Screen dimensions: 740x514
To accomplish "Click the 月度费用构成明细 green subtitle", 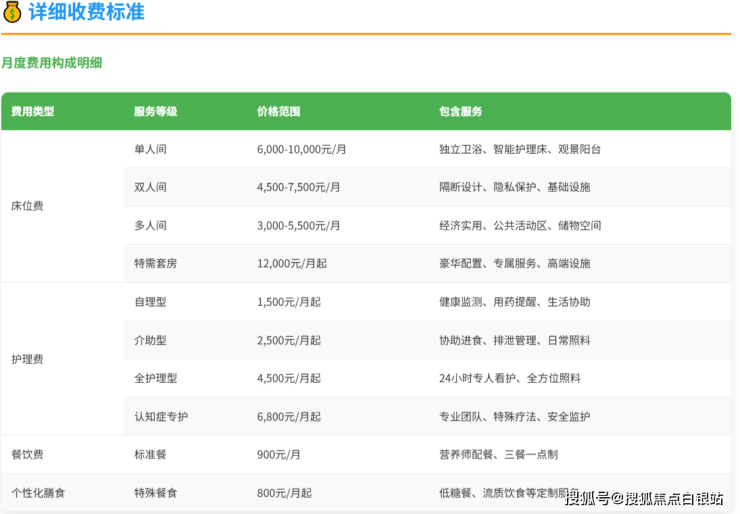I will [52, 63].
